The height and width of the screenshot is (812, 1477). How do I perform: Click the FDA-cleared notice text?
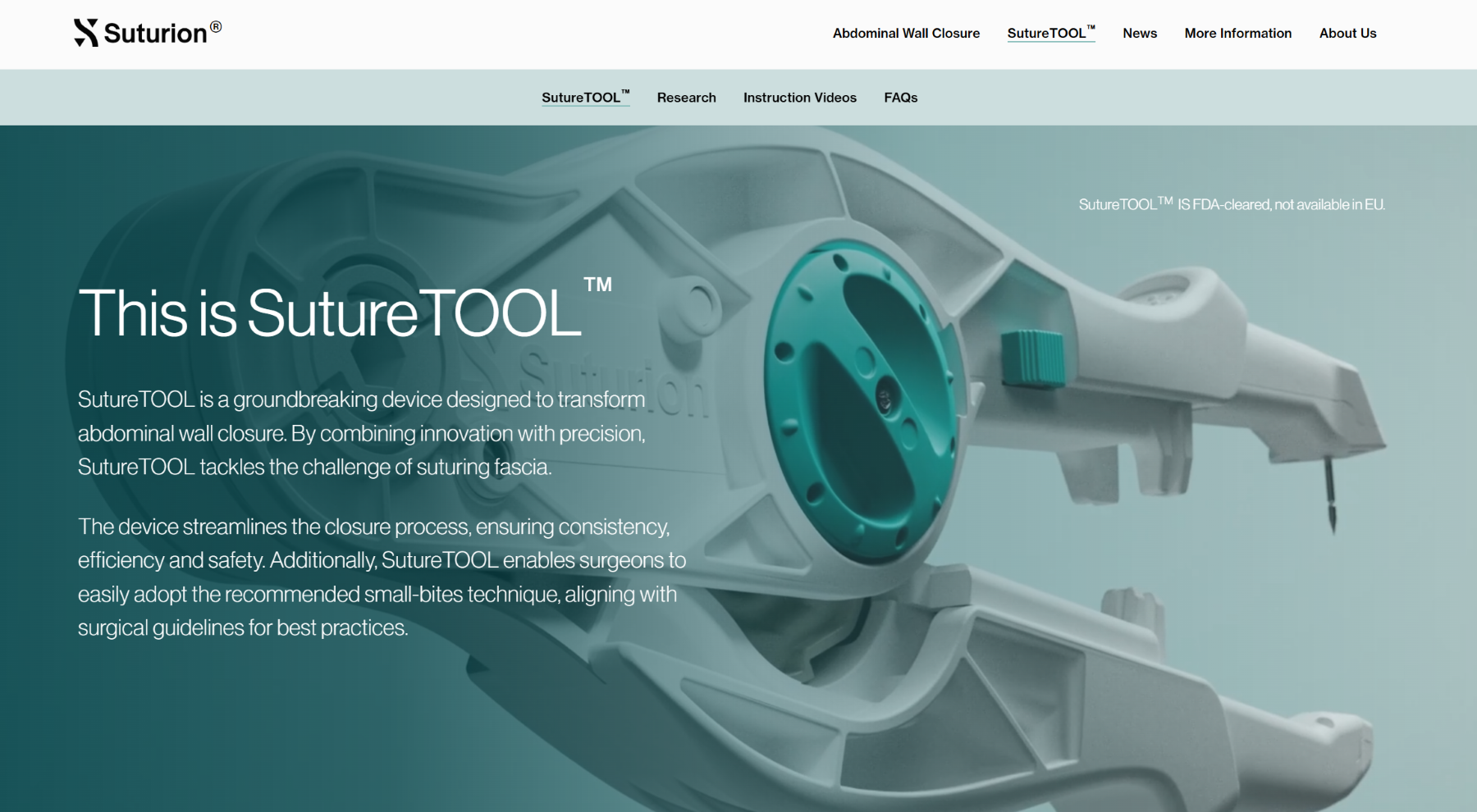click(1232, 204)
